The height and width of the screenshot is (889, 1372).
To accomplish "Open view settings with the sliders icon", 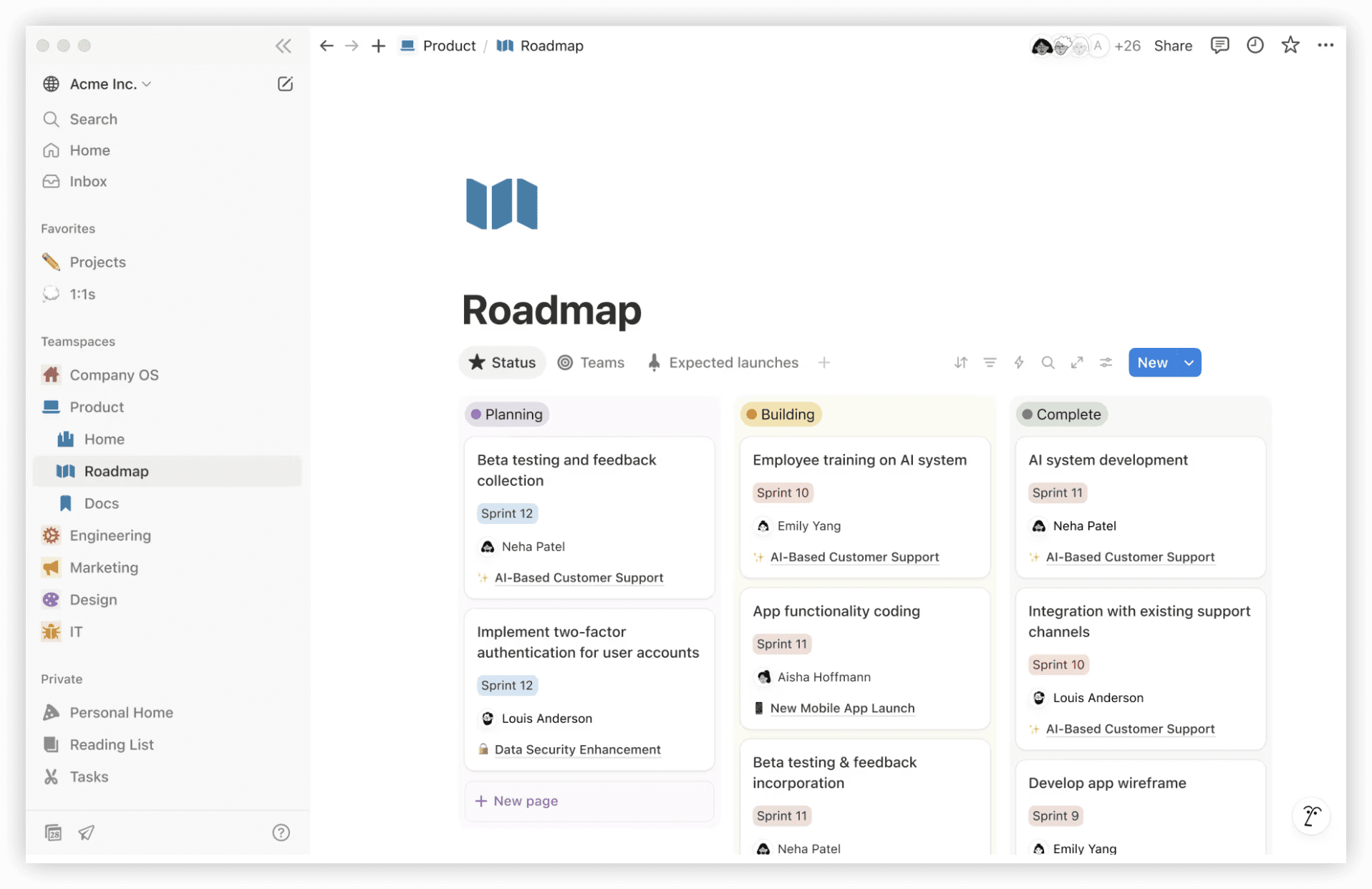I will (x=1106, y=362).
